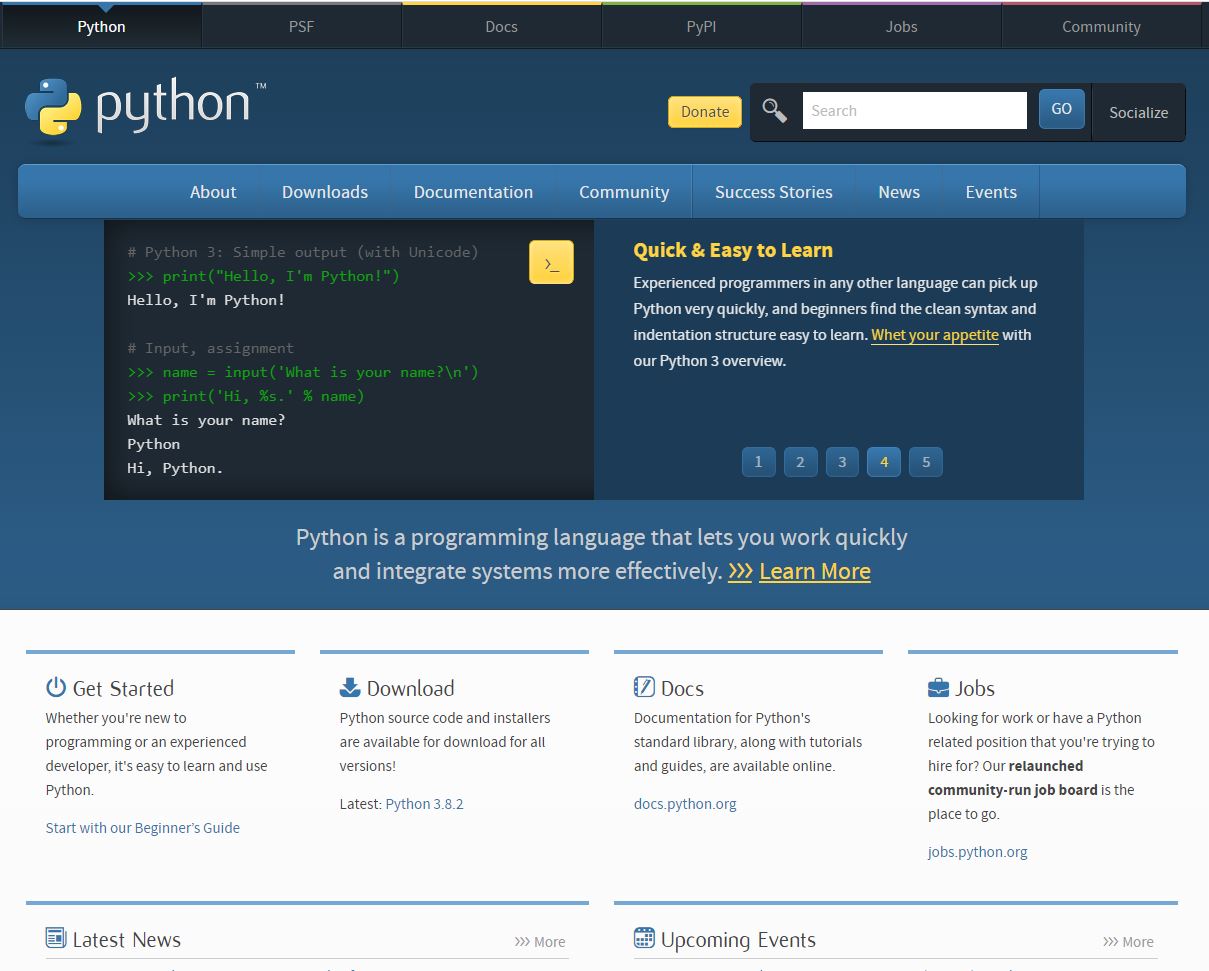Click the Jobs briefcase icon
Viewport: 1209px width, 971px height.
(x=938, y=687)
